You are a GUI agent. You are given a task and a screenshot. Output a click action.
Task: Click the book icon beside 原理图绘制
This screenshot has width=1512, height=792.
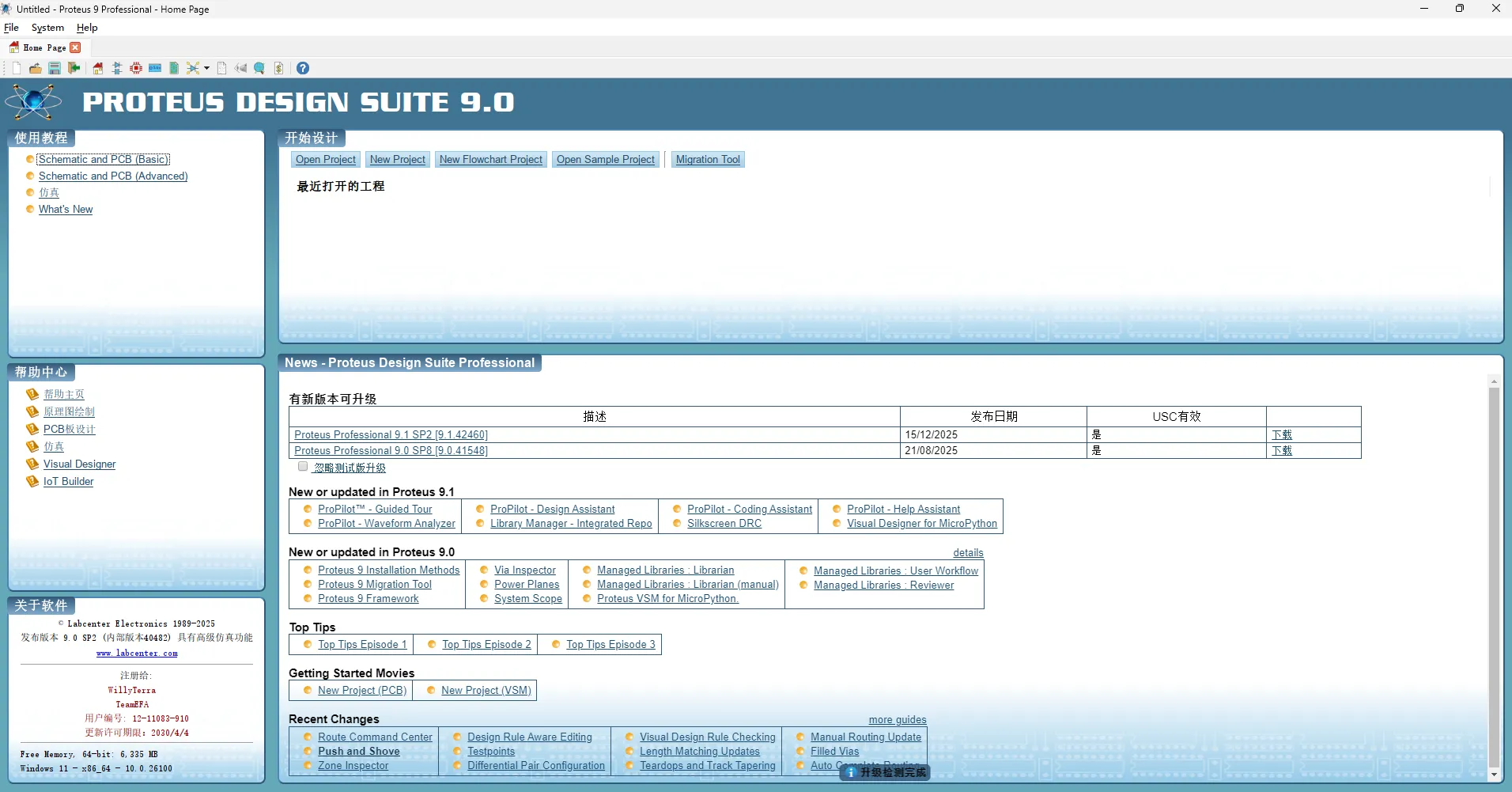click(x=32, y=411)
